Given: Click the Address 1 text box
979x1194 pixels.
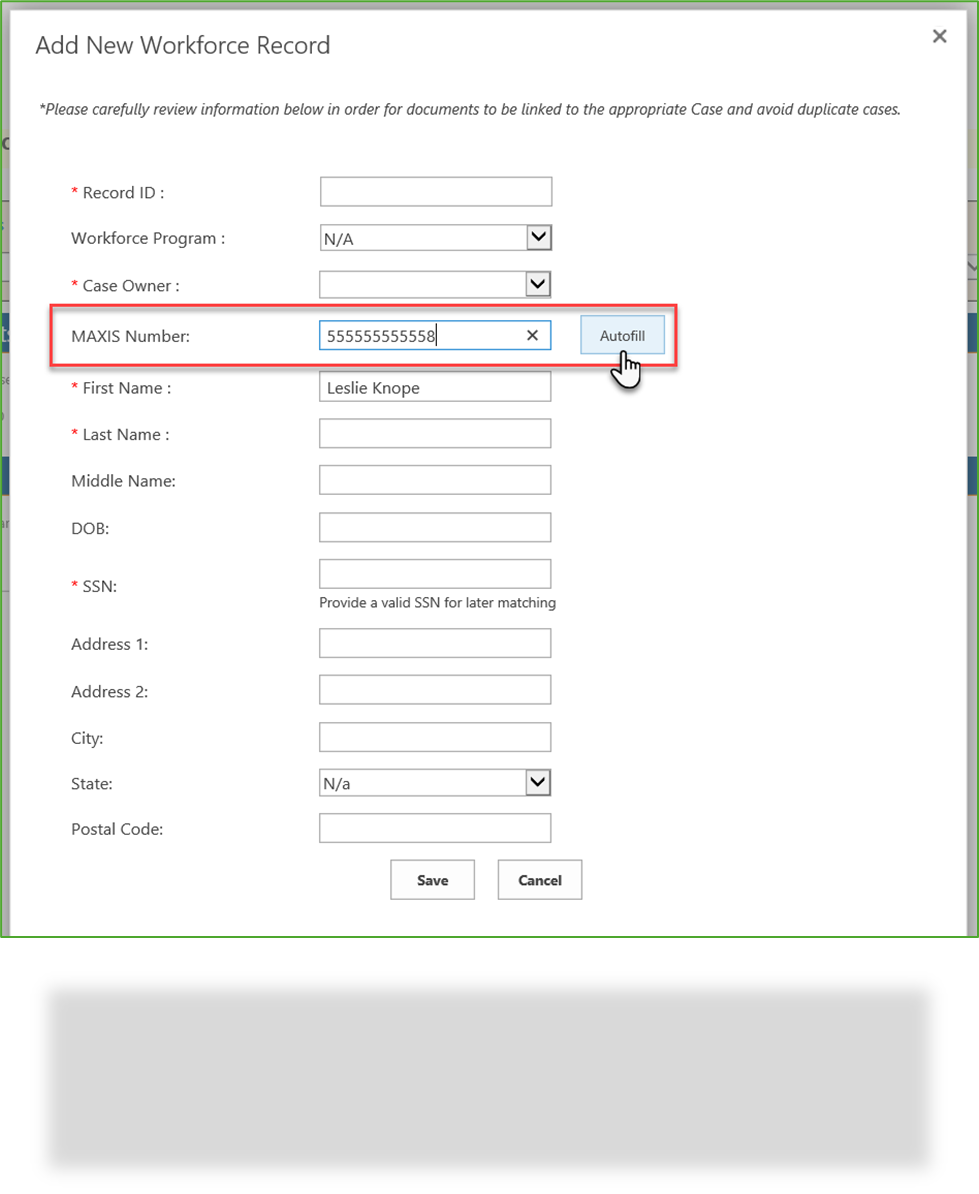Looking at the screenshot, I should tap(434, 643).
